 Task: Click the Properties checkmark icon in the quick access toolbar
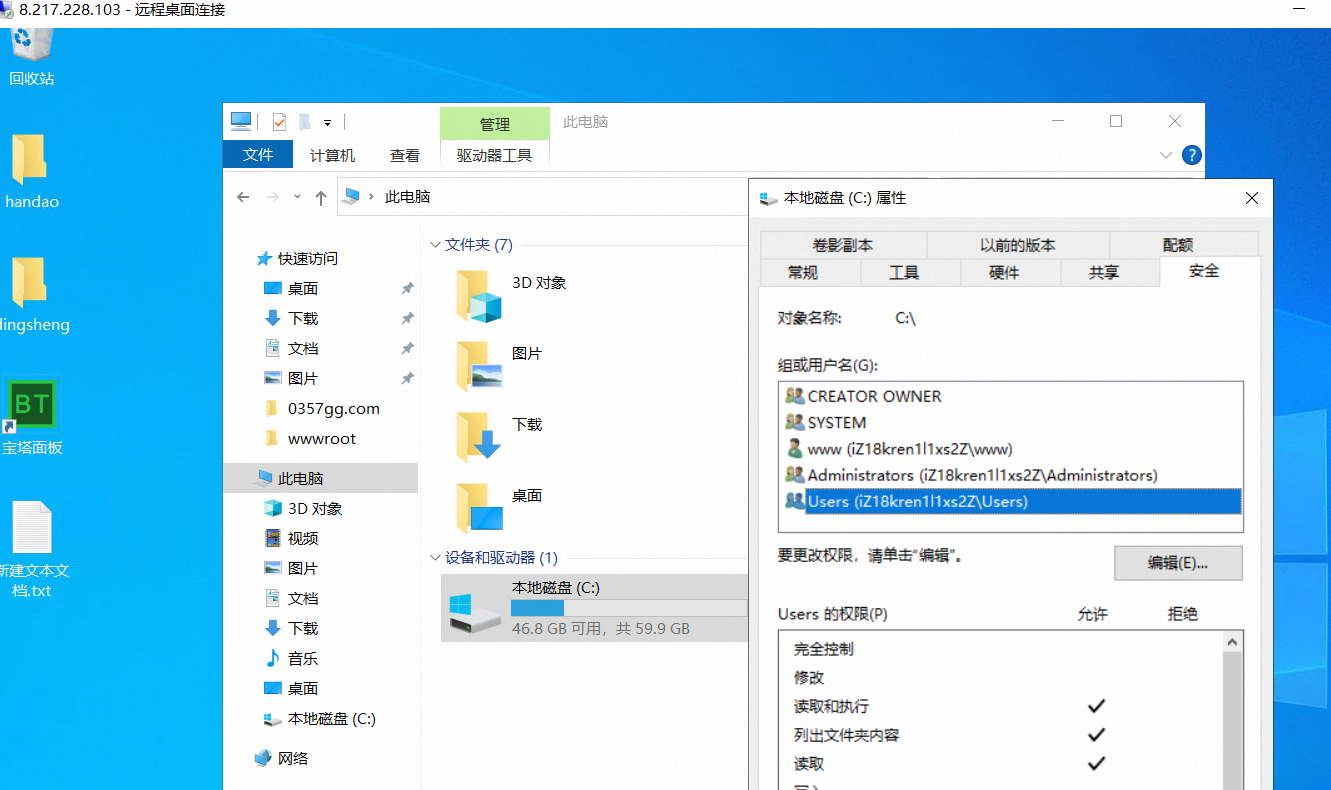[x=279, y=122]
